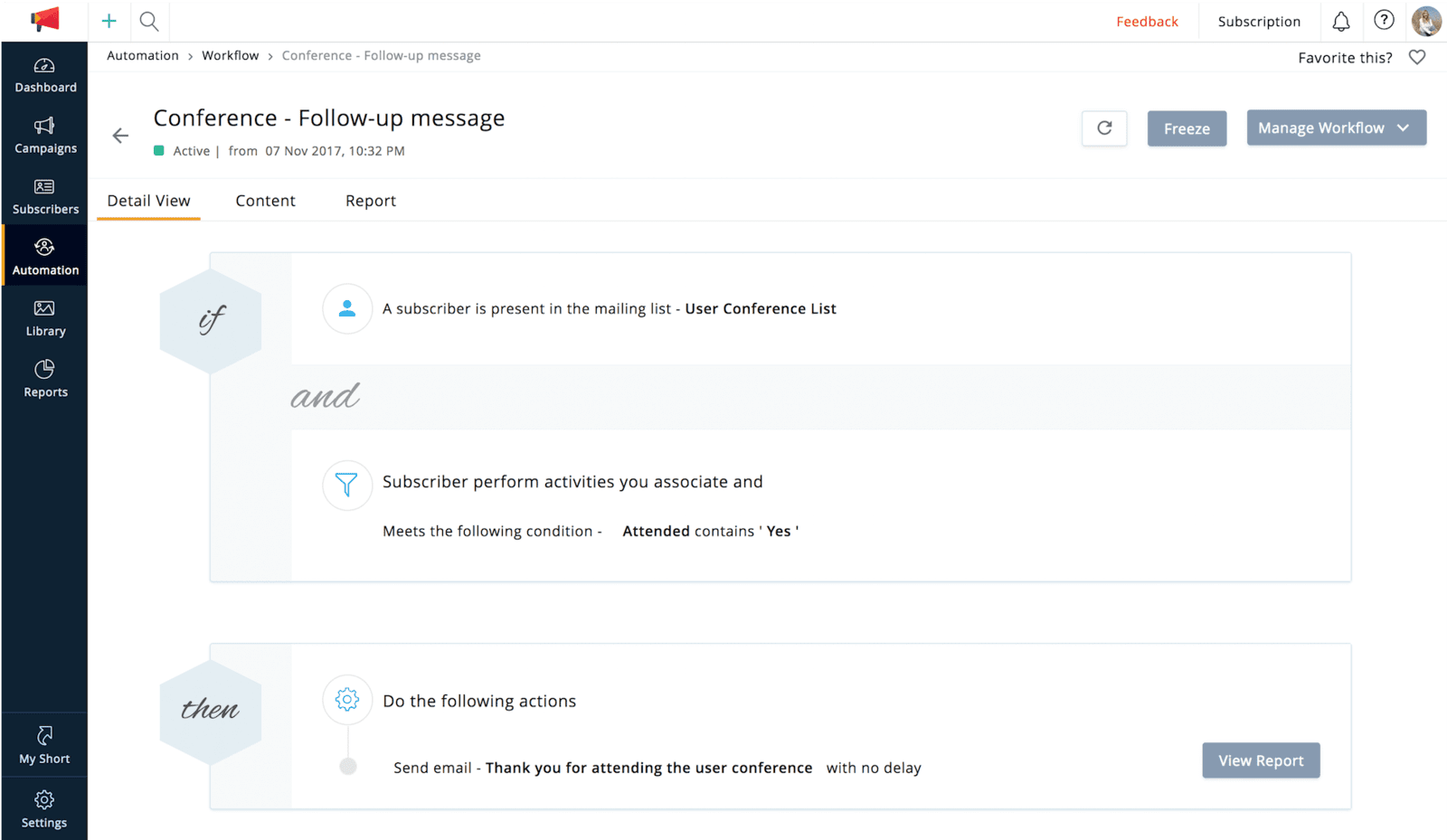The width and height of the screenshot is (1447, 840).
Task: Open Settings gear in sidebar
Action: click(x=44, y=809)
